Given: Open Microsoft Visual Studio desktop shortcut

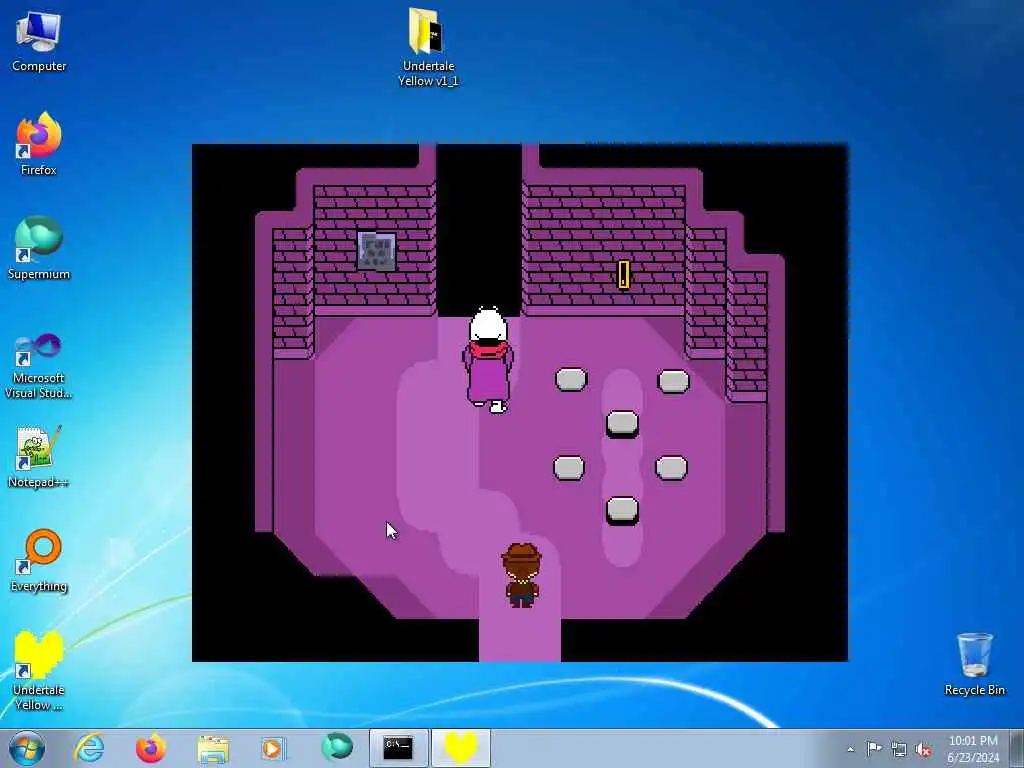Looking at the screenshot, I should pyautogui.click(x=39, y=366).
